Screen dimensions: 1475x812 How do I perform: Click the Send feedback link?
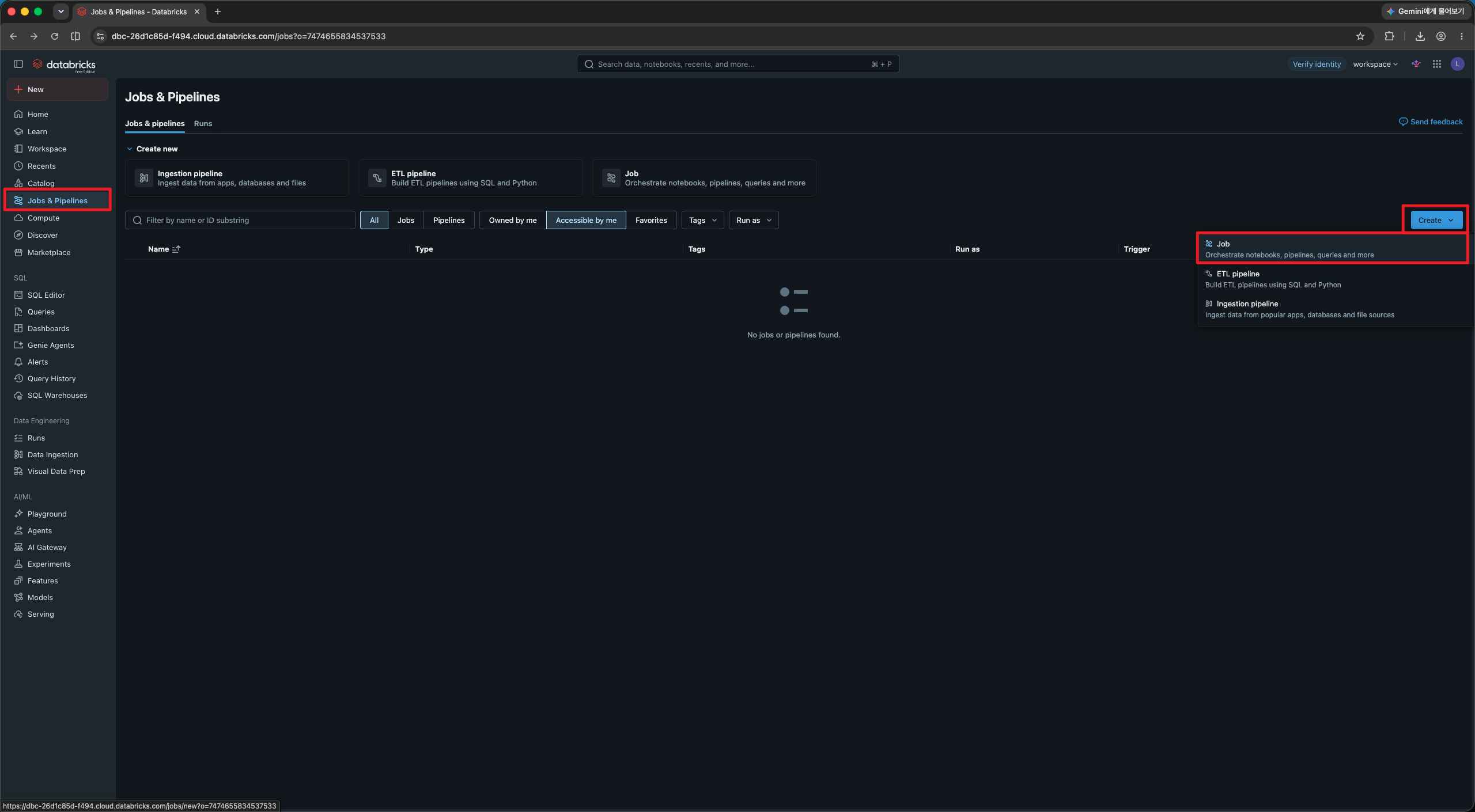tap(1431, 122)
